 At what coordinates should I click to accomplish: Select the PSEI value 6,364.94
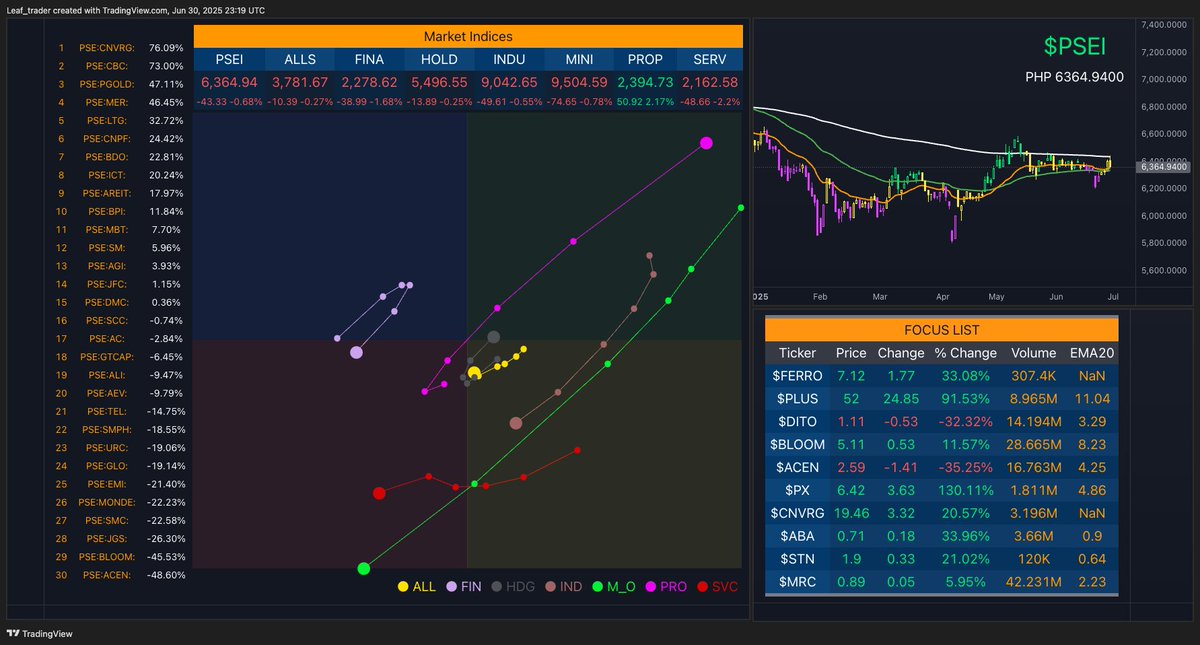229,82
